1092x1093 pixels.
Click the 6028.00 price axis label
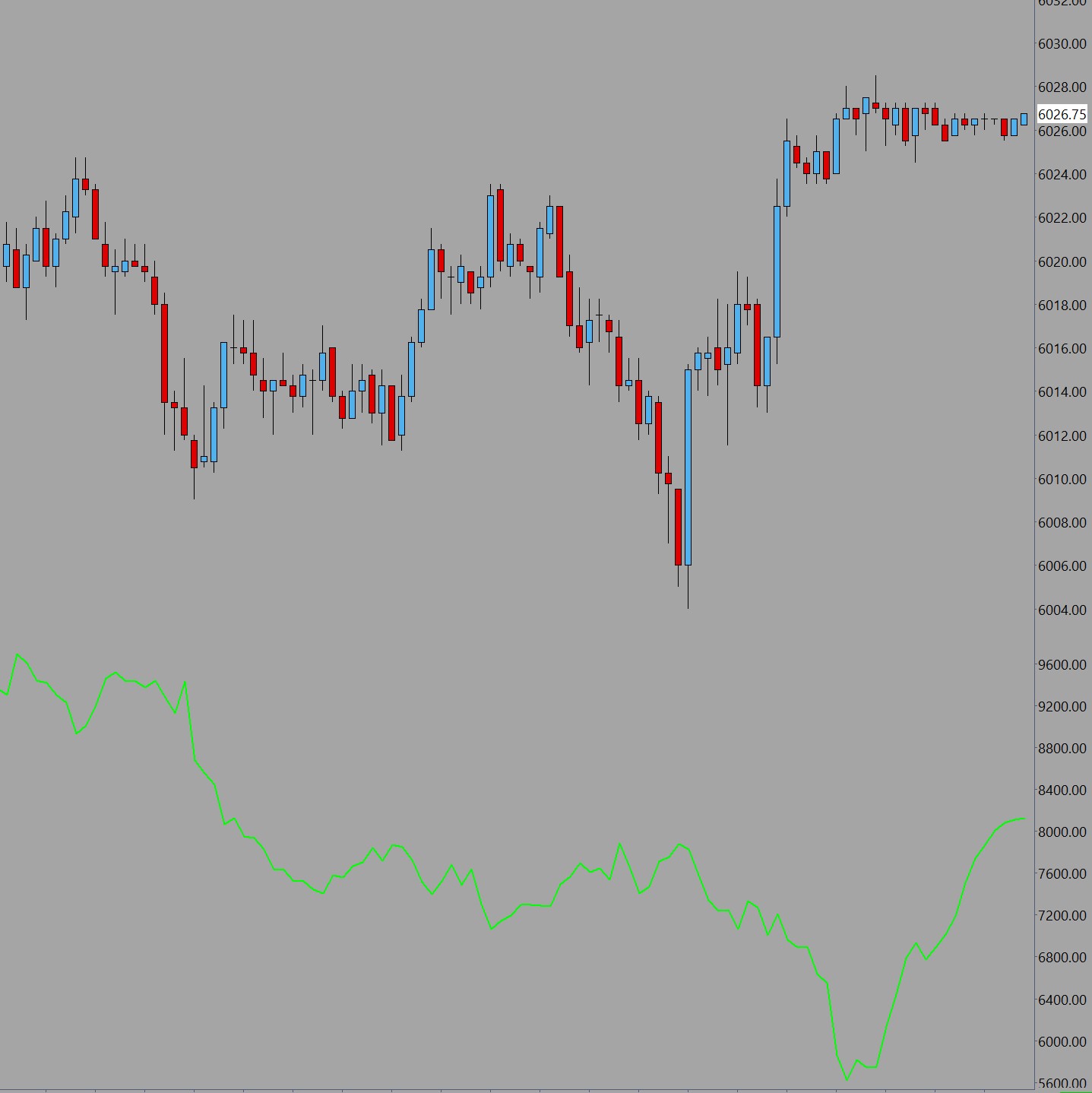1062,87
